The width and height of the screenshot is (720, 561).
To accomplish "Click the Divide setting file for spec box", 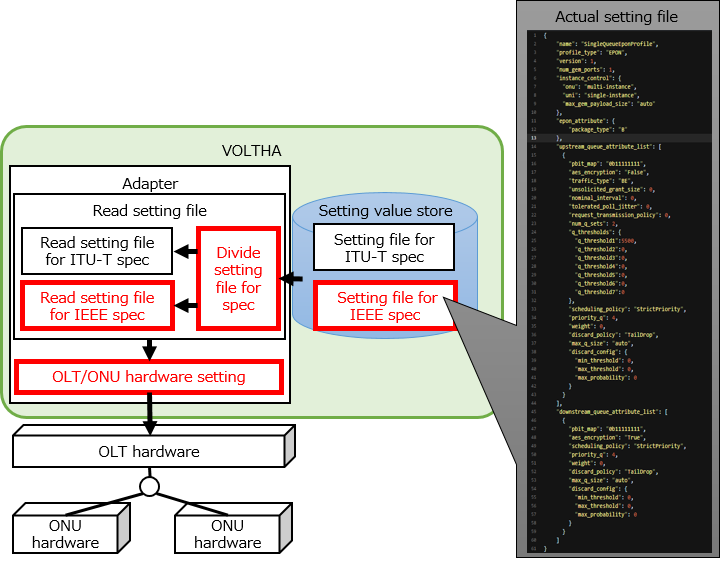I will click(x=238, y=278).
